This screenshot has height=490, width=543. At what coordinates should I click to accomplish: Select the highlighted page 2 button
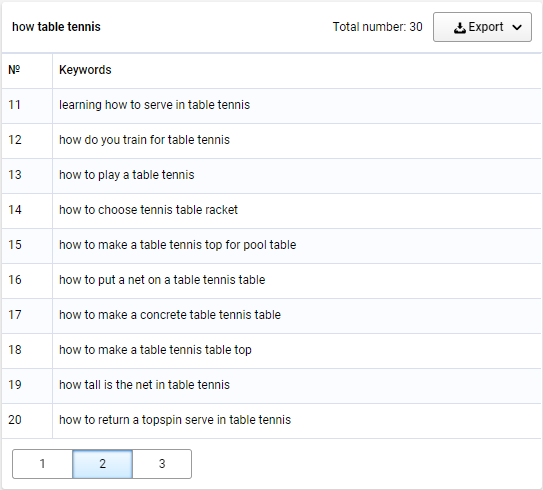[103, 464]
